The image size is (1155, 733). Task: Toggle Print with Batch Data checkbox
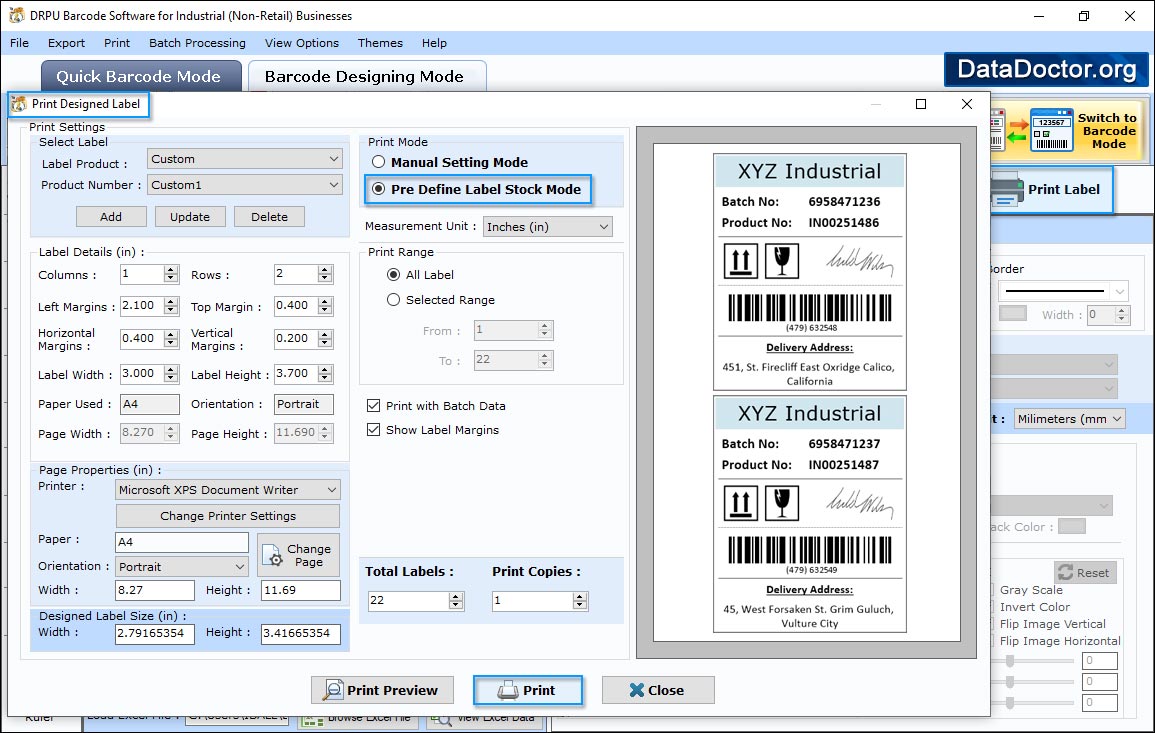point(373,406)
